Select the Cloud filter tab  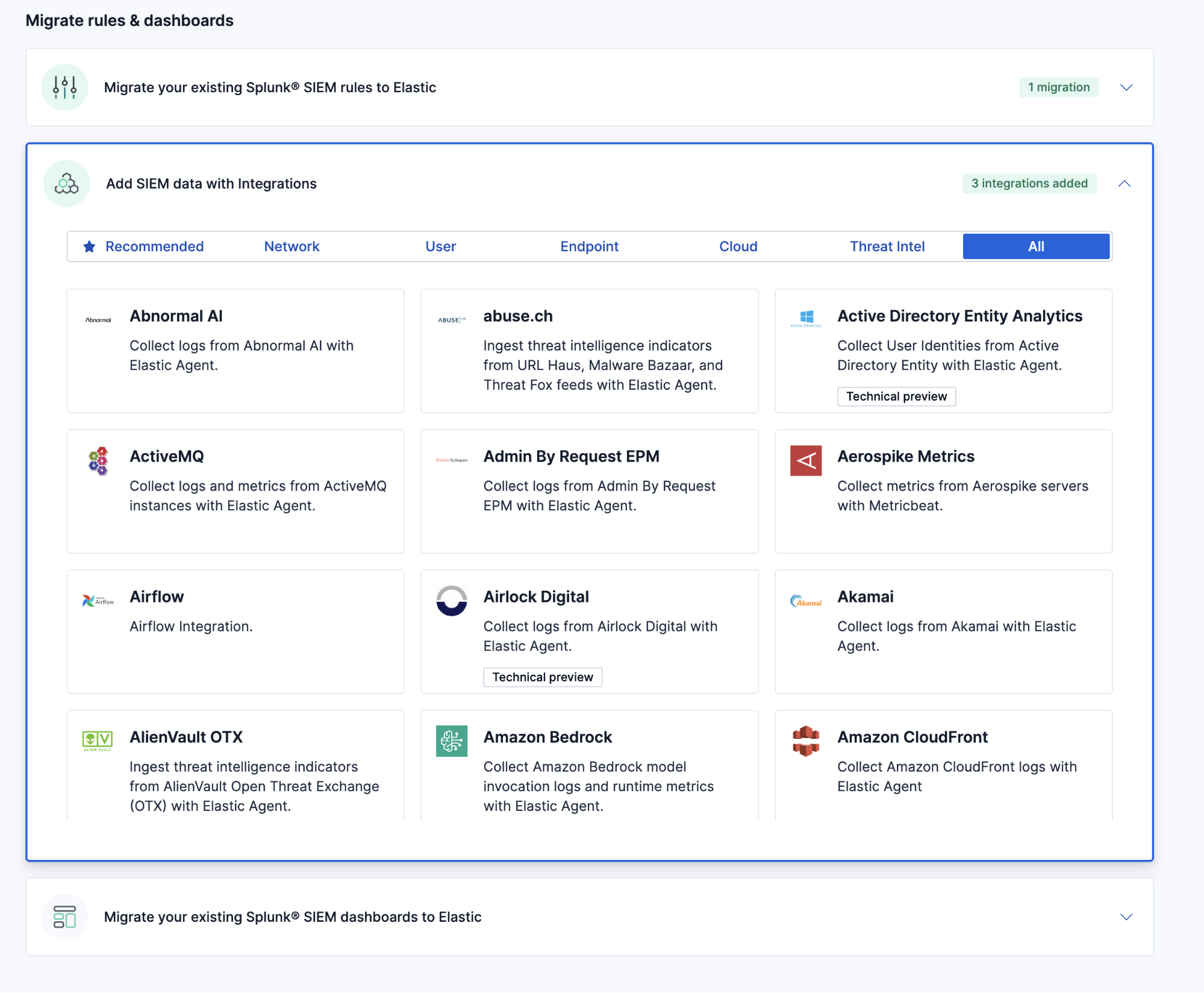click(738, 246)
